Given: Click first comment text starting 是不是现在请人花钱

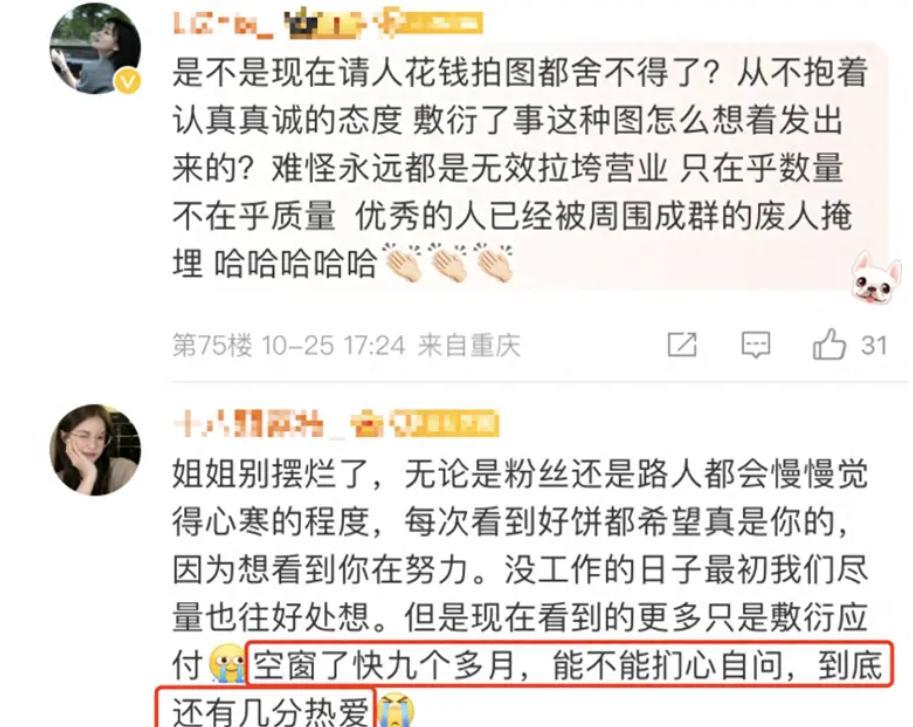Looking at the screenshot, I should pos(521,168).
